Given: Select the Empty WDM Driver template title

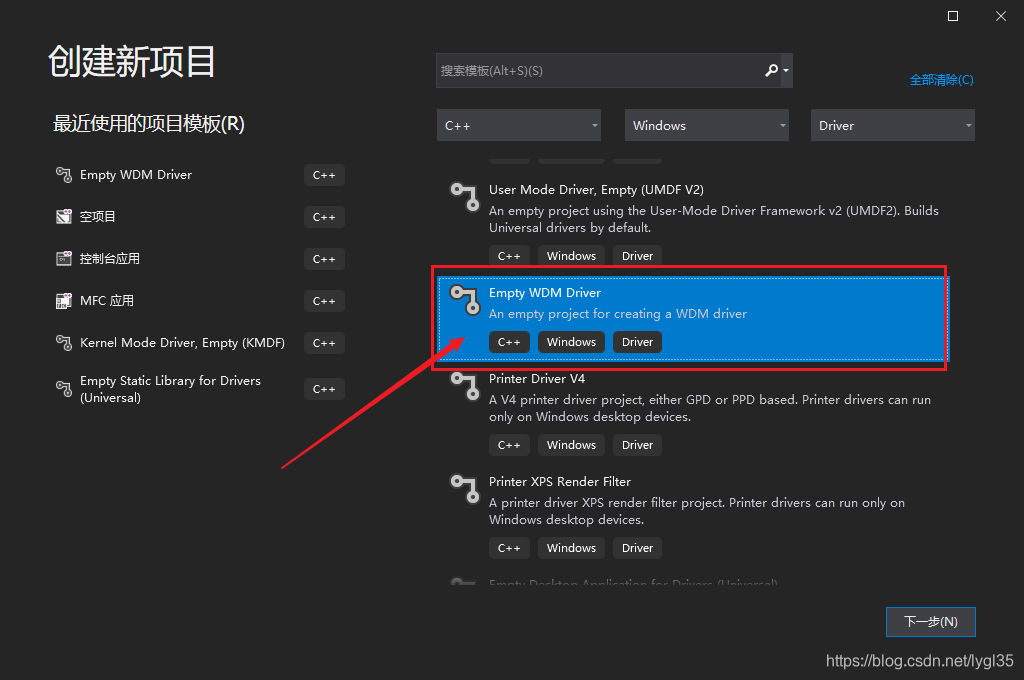Looking at the screenshot, I should point(545,293).
